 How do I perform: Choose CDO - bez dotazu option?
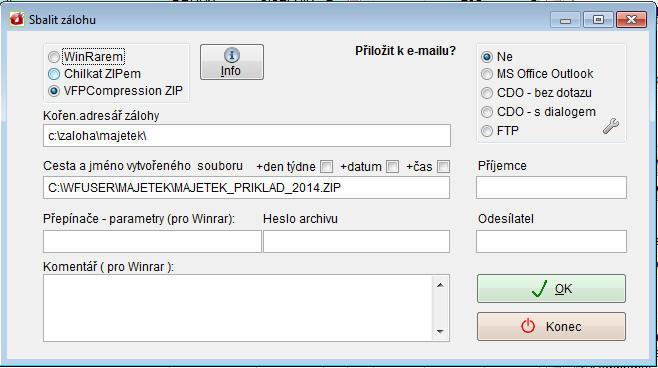[487, 93]
